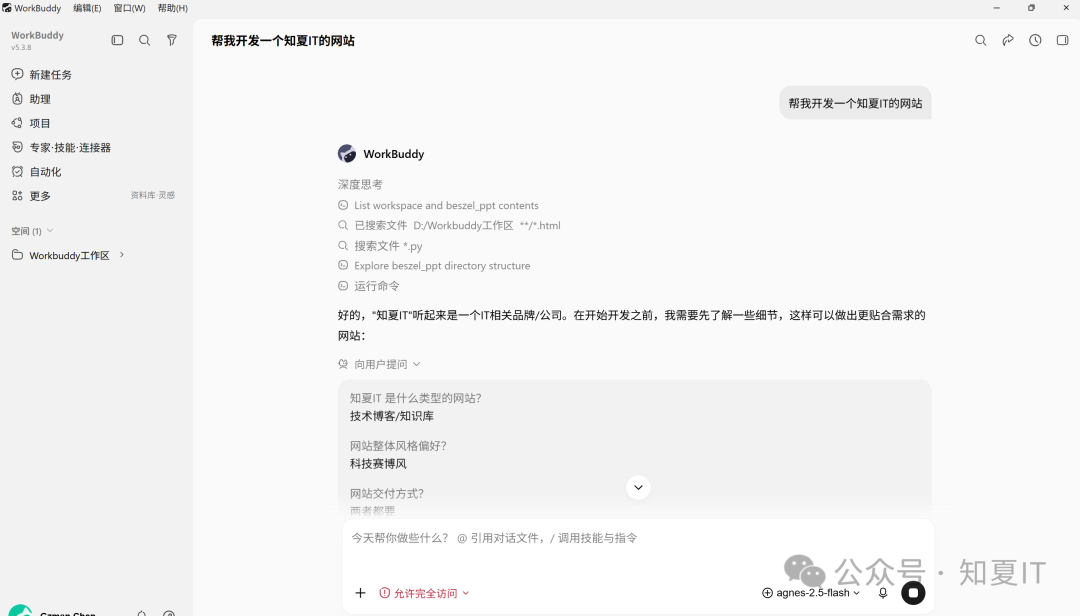Open the 运行命令 step

pyautogui.click(x=368, y=285)
